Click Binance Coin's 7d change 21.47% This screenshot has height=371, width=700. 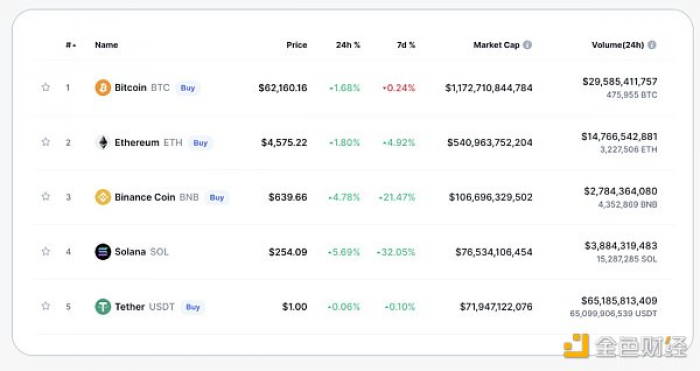396,197
